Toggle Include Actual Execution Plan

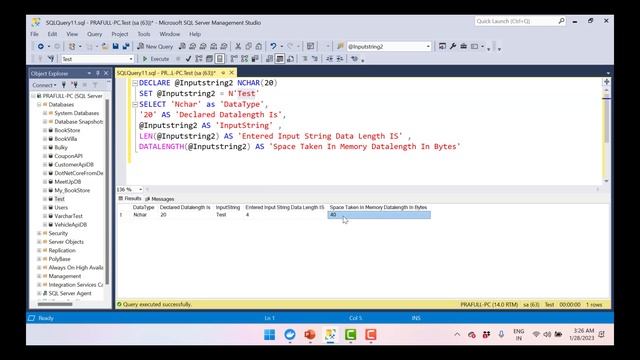234,59
